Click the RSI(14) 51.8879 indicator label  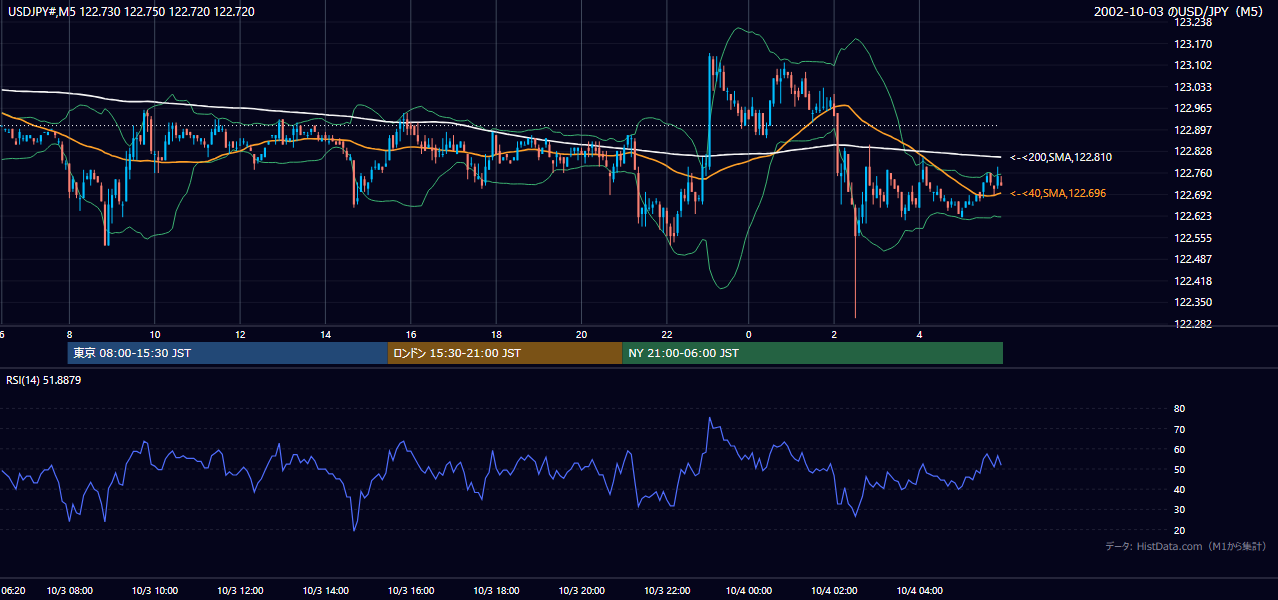point(44,380)
